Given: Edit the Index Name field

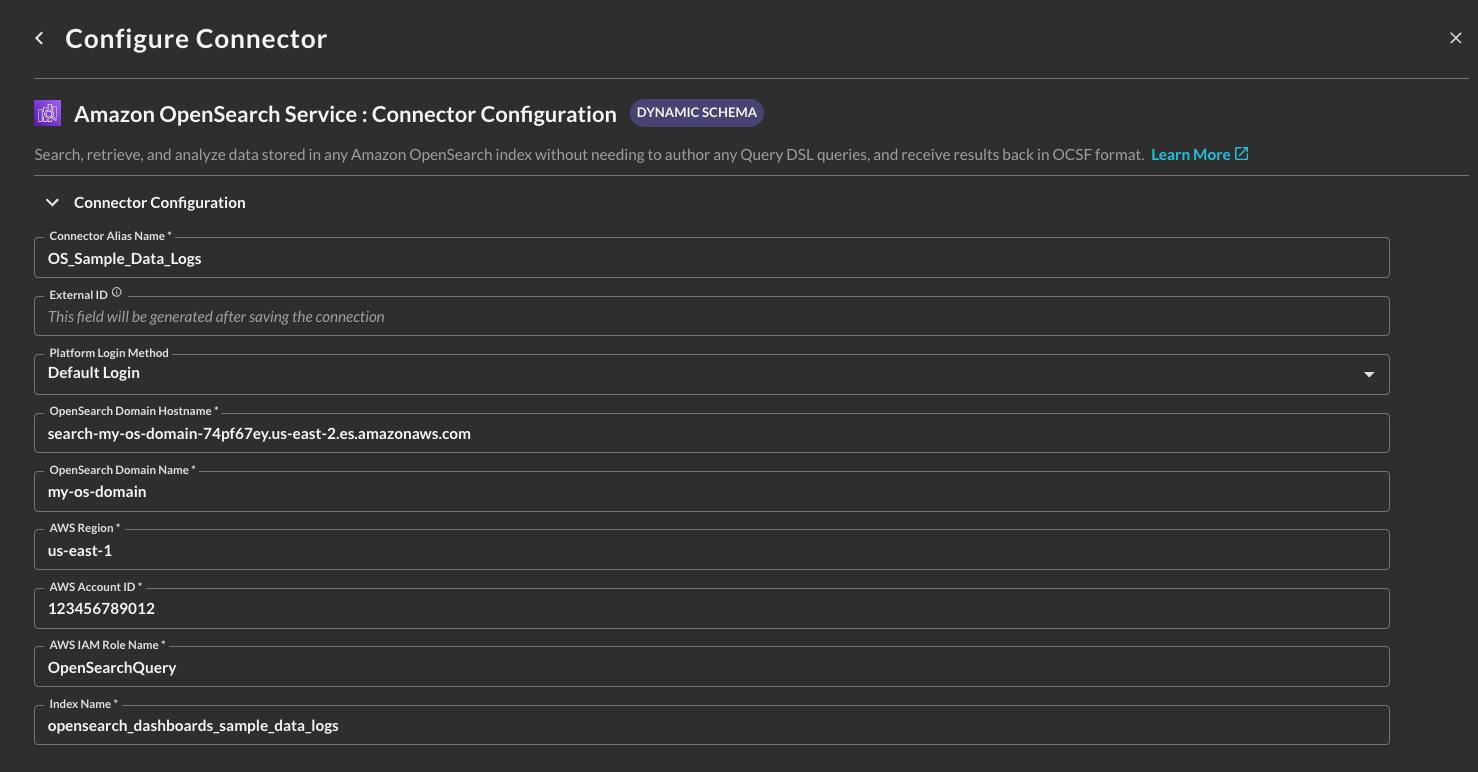Looking at the screenshot, I should 711,725.
